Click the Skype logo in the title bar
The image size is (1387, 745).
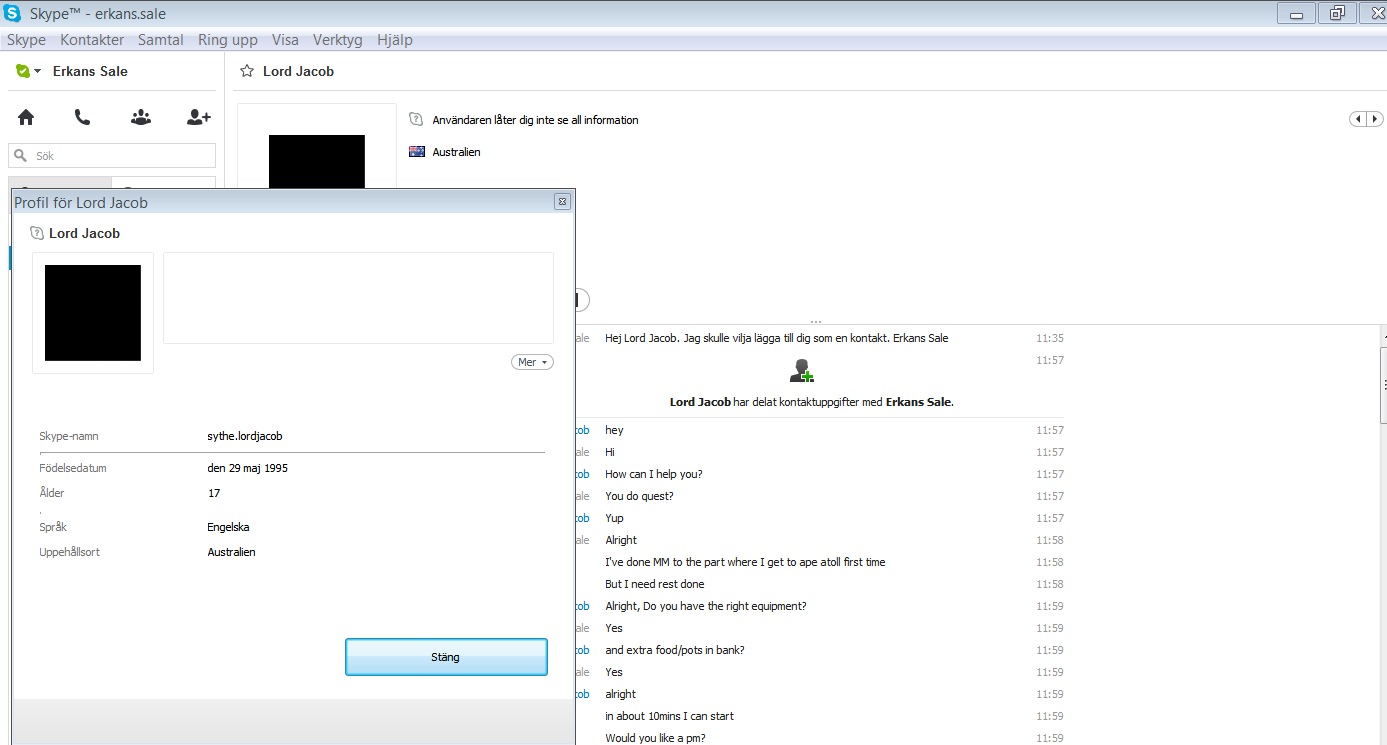click(x=13, y=13)
